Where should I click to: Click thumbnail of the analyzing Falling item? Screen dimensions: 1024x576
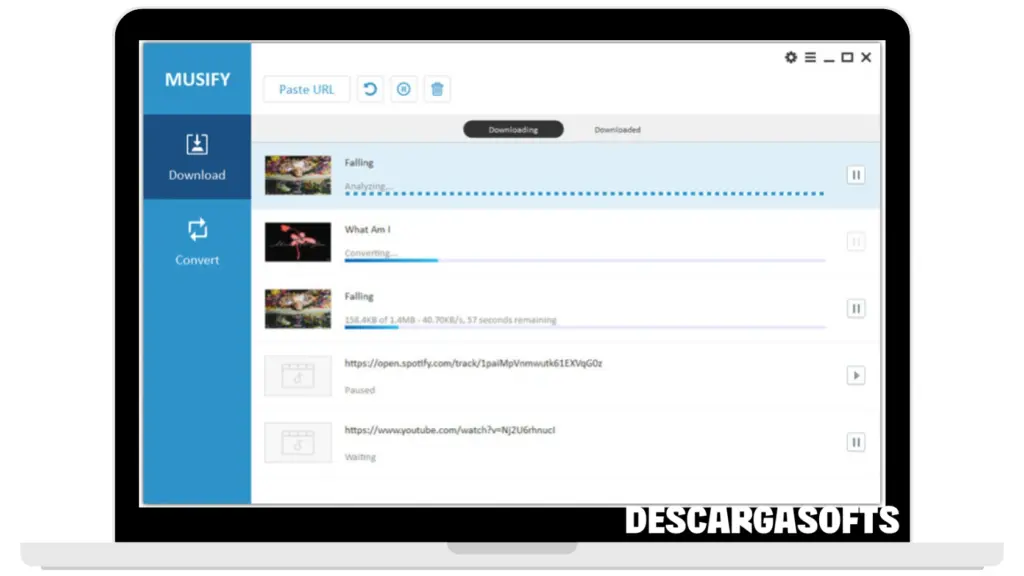coord(298,175)
